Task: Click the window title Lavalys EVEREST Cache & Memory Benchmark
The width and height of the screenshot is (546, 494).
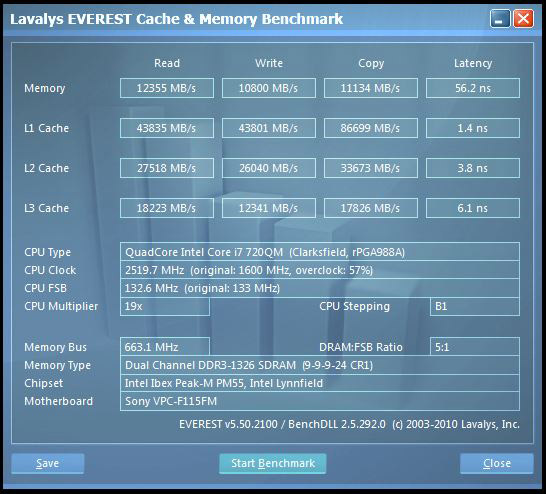Action: pyautogui.click(x=177, y=19)
